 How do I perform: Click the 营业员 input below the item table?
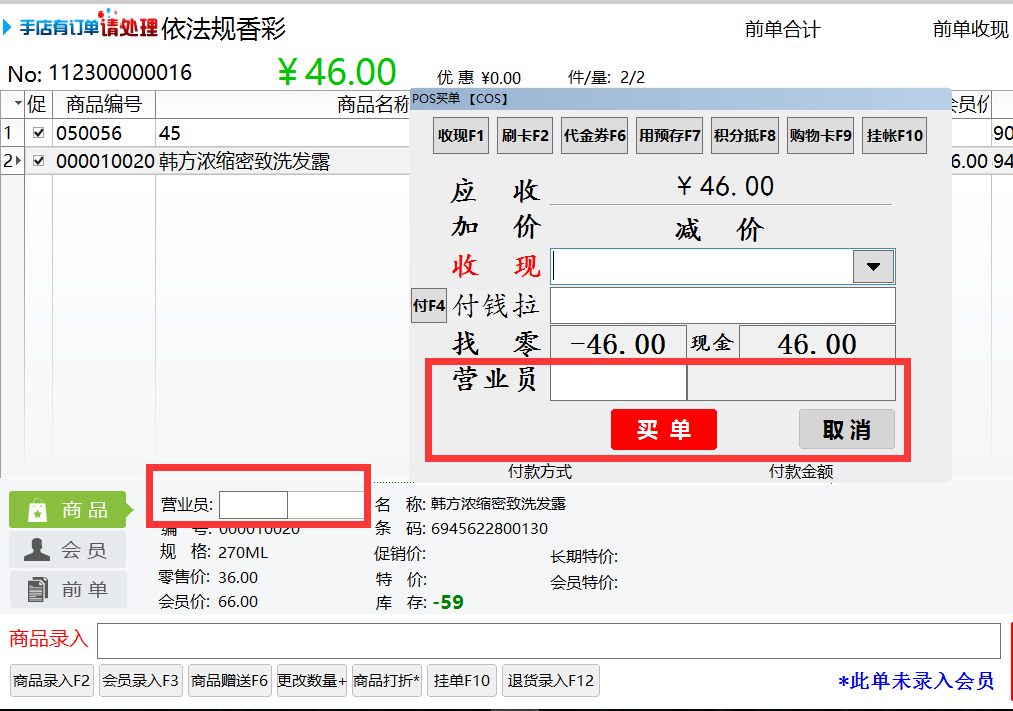[253, 505]
